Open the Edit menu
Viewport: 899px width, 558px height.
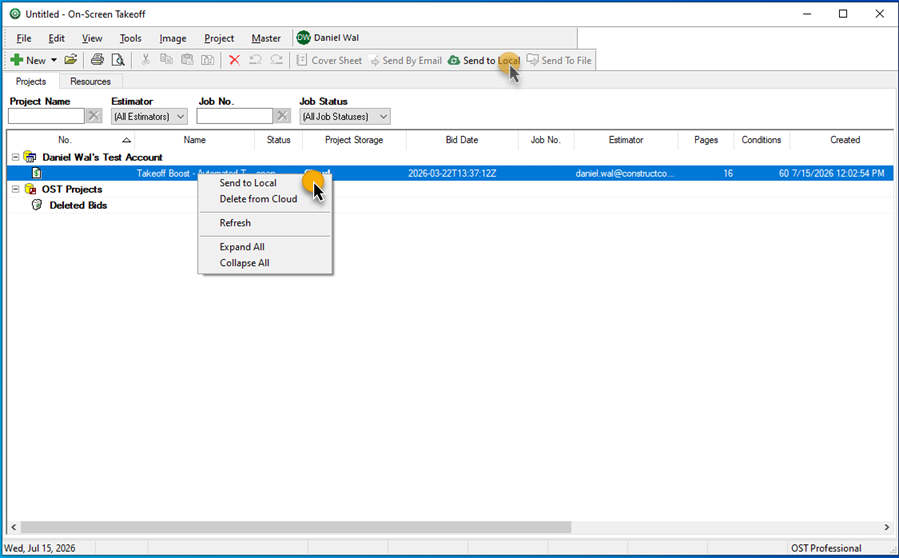[x=56, y=38]
